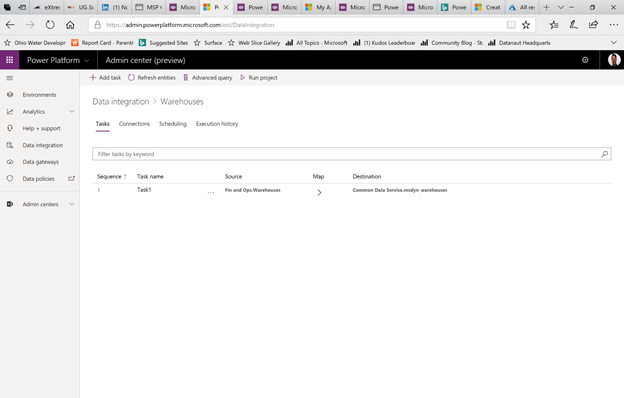The width and height of the screenshot is (624, 398).
Task: Expand Analytics section in sidebar
Action: [x=72, y=111]
